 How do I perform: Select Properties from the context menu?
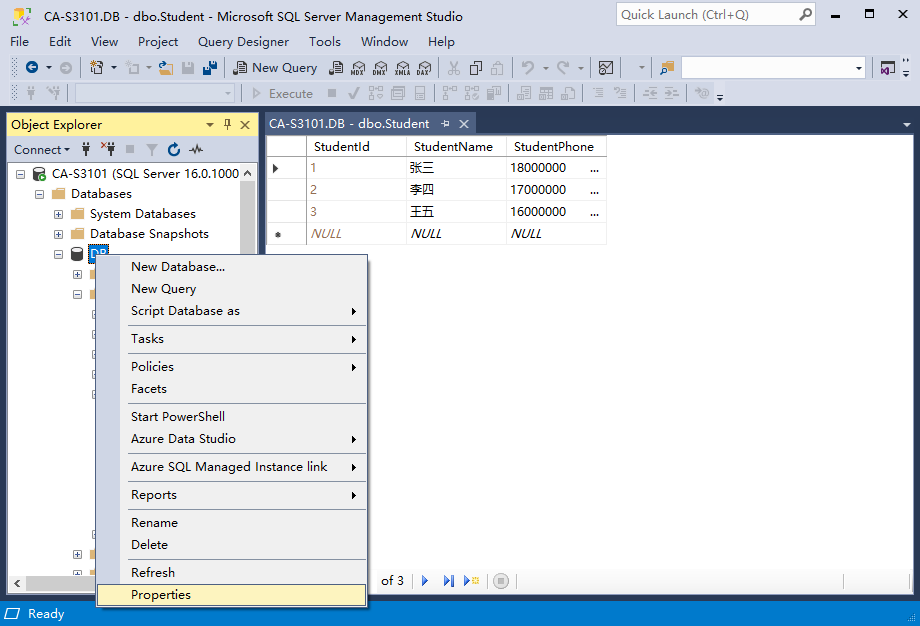tap(161, 595)
